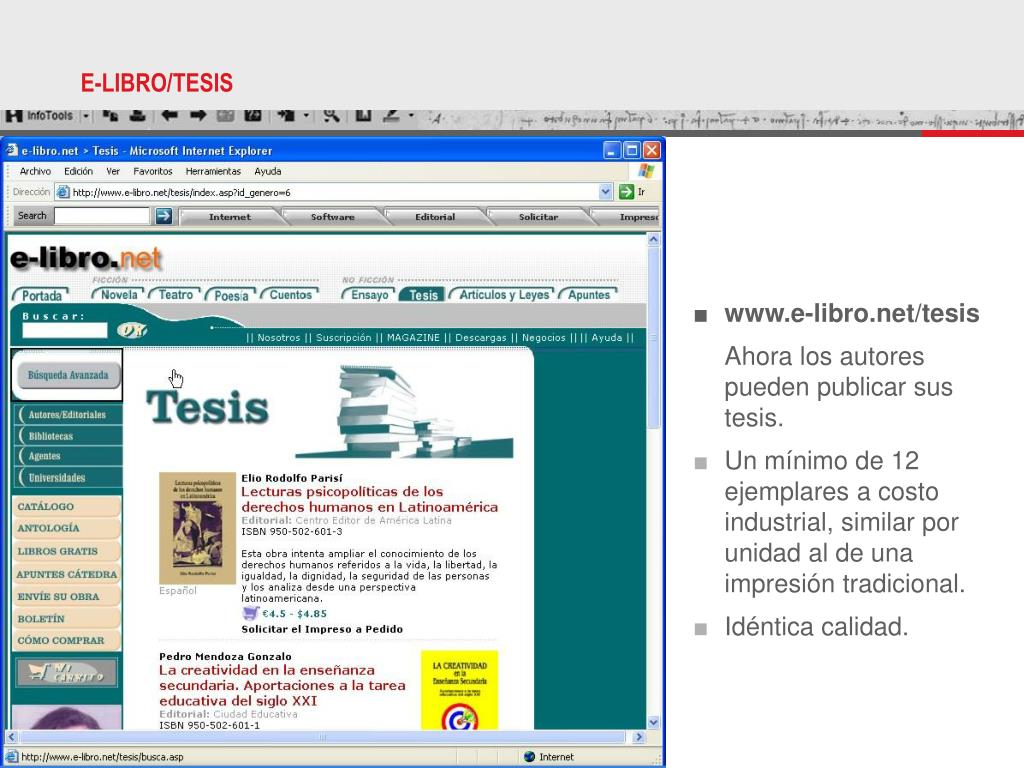
Task: Open the Favoritos menu
Action: tap(153, 171)
